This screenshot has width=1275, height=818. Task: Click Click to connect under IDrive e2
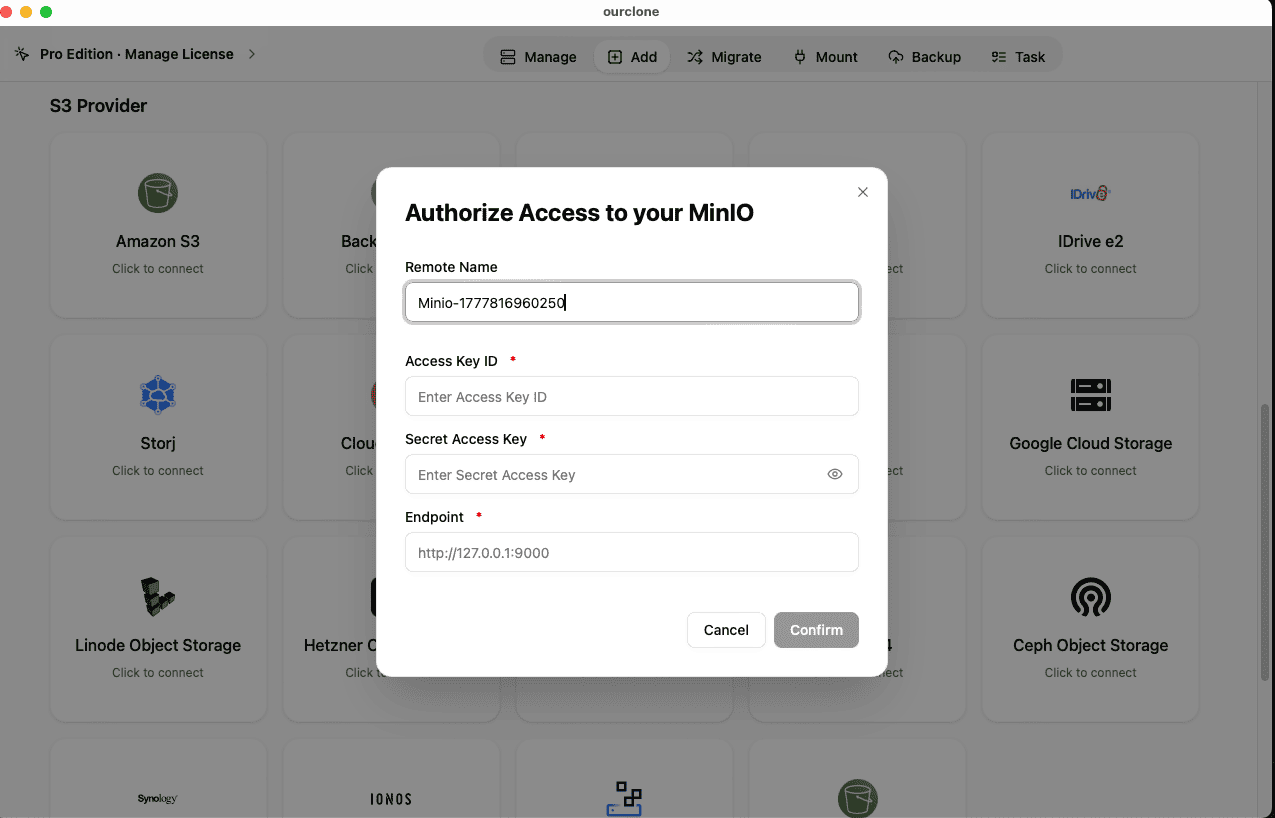point(1090,268)
